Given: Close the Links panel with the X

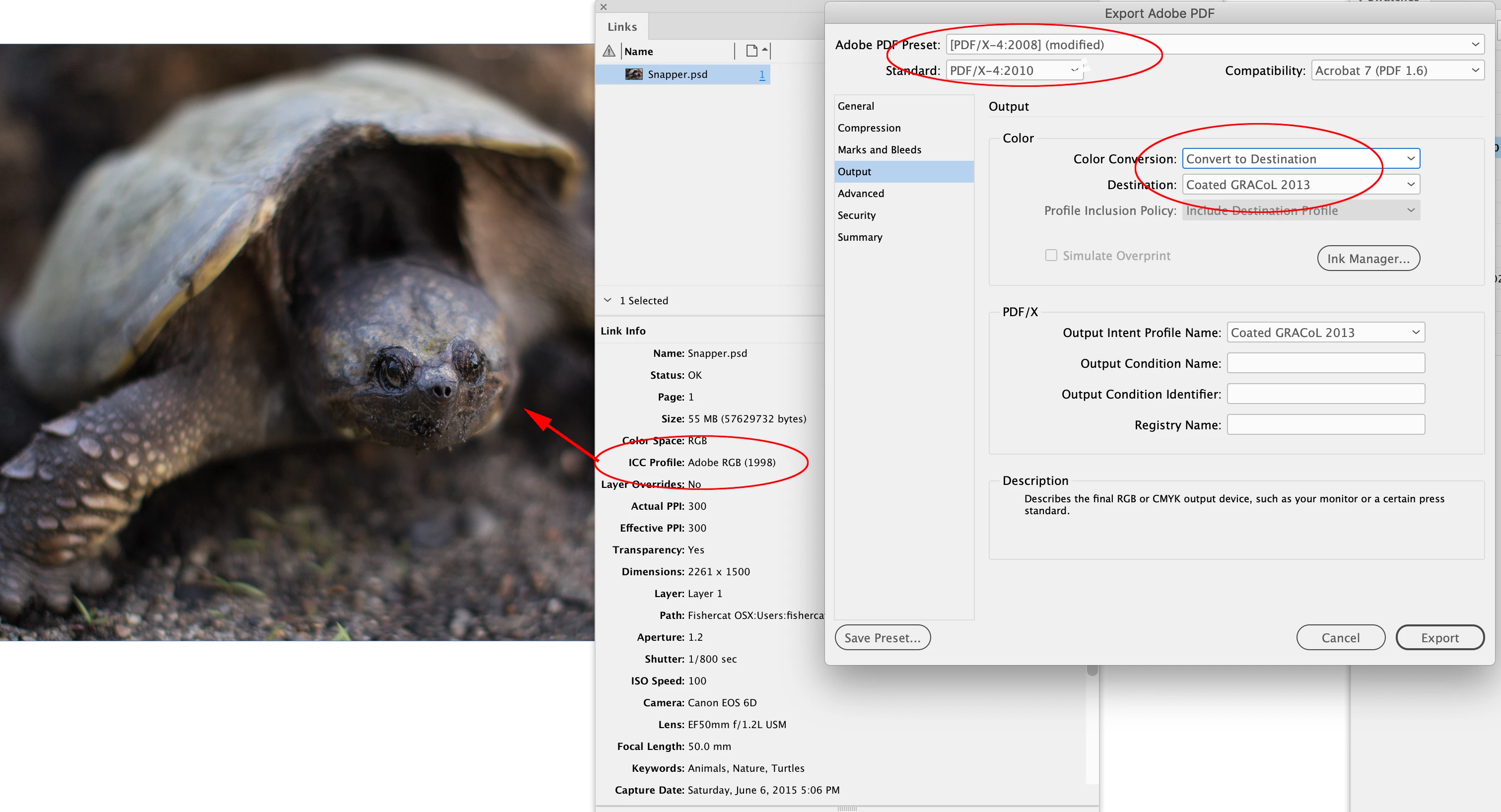Looking at the screenshot, I should (604, 7).
